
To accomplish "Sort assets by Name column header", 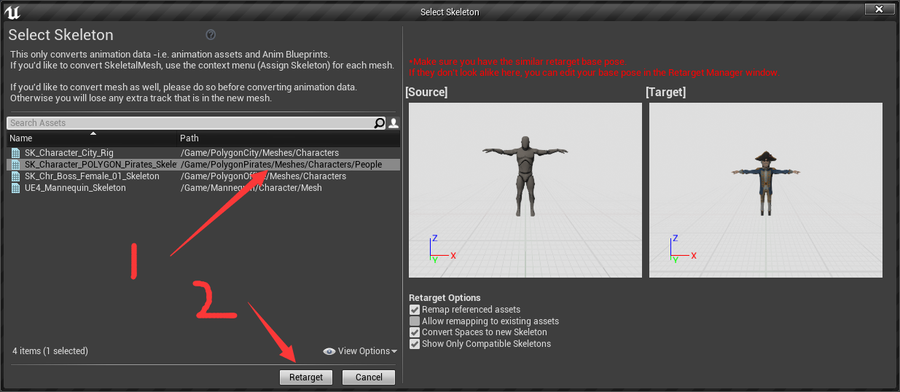I will tap(92, 138).
